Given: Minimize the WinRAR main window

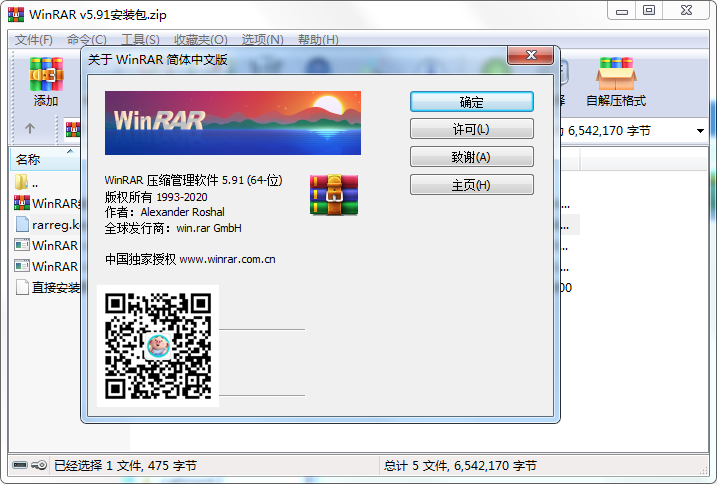Looking at the screenshot, I should point(622,10).
